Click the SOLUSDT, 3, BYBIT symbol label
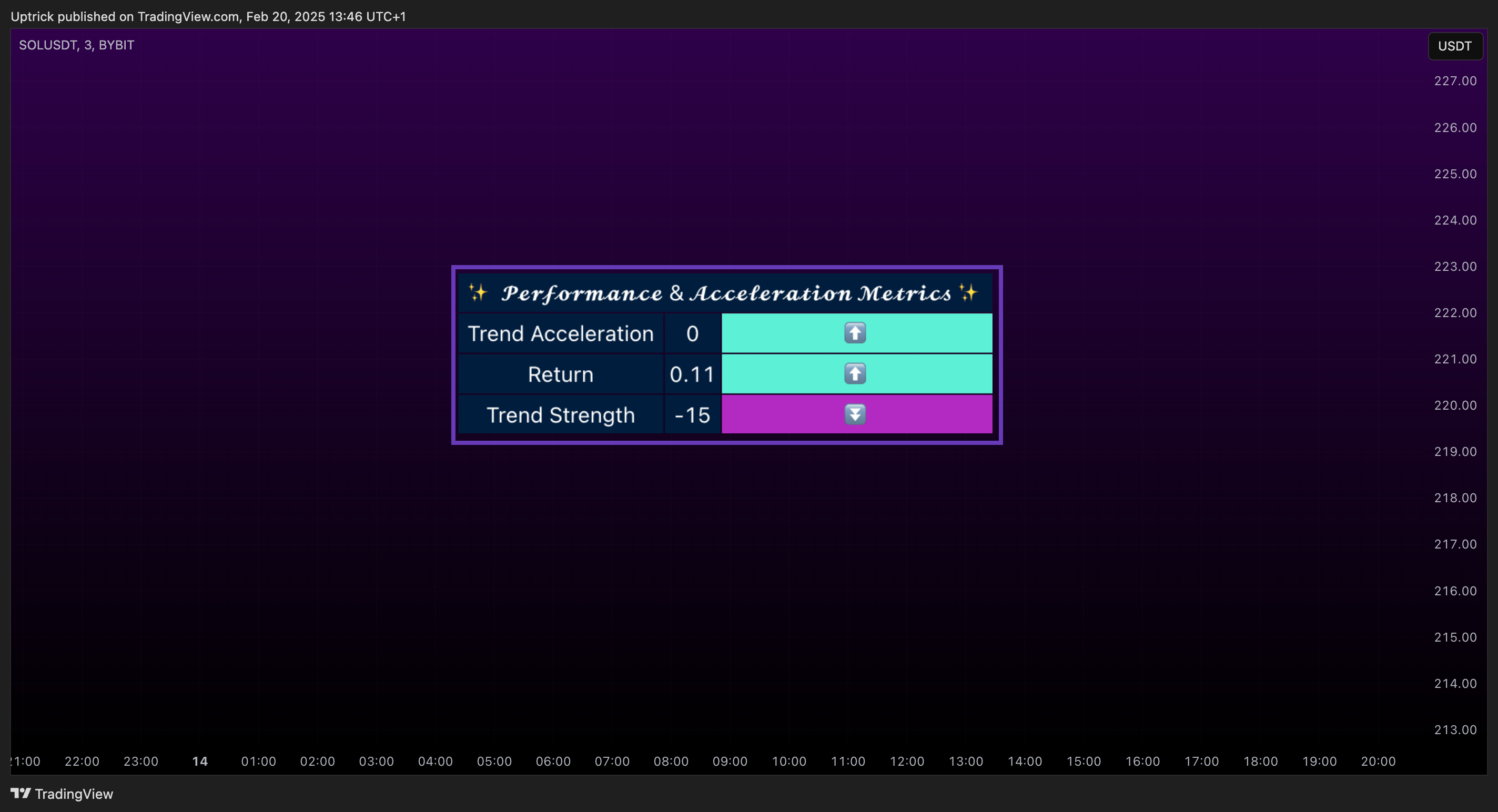Screen dimensions: 1498x812 [x=76, y=45]
